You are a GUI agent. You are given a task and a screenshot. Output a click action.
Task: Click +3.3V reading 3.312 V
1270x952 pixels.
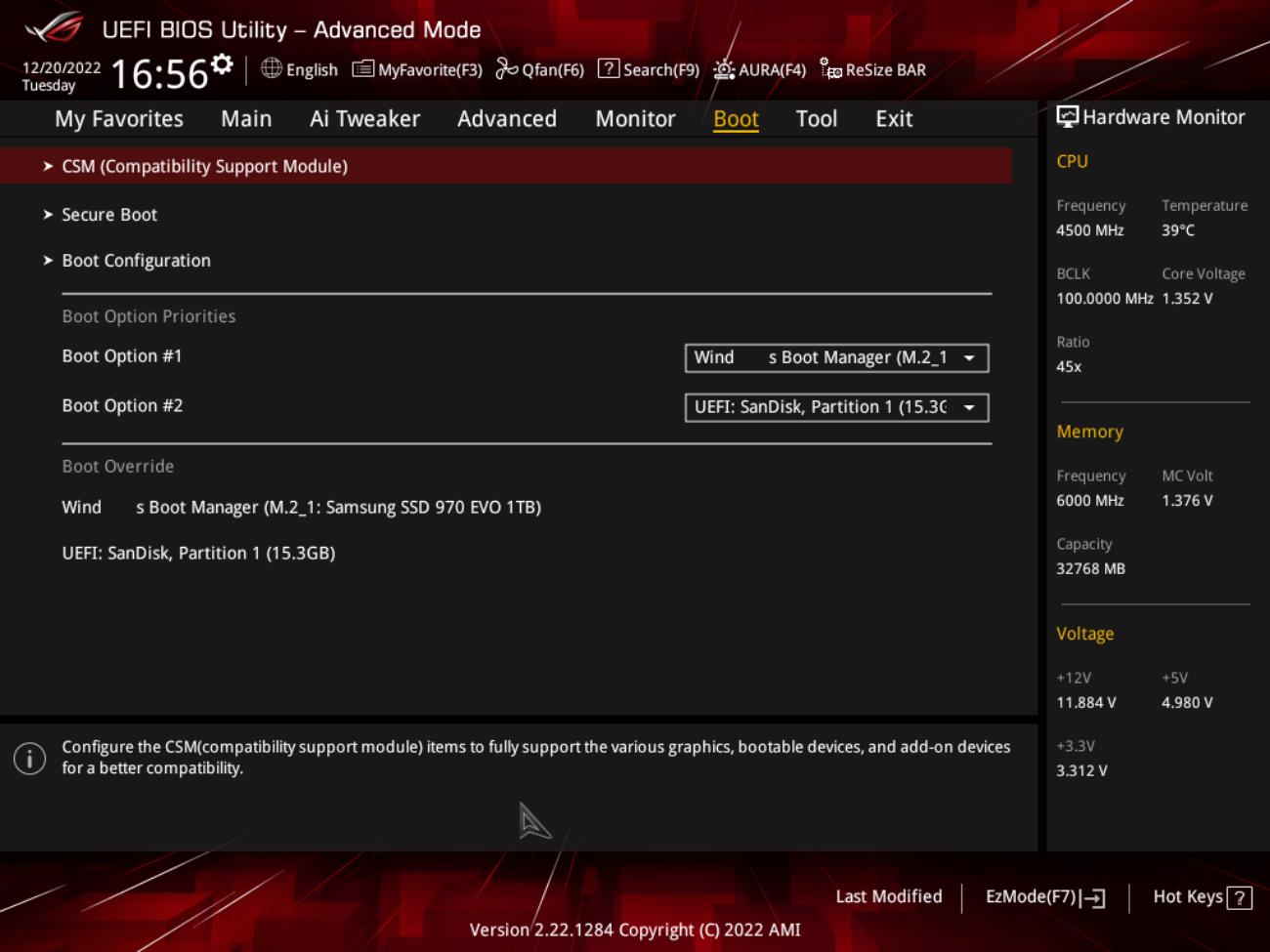[x=1081, y=771]
